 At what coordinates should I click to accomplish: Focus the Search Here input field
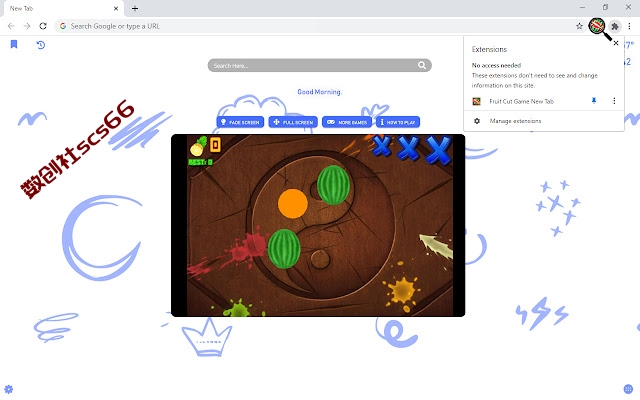pos(319,65)
